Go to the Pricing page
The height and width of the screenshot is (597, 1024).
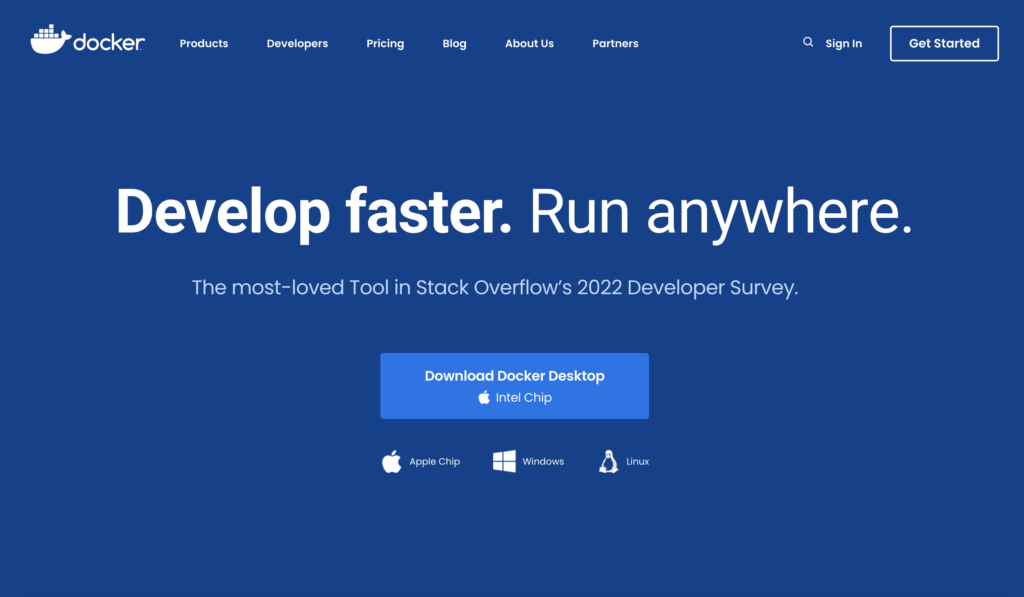[385, 44]
